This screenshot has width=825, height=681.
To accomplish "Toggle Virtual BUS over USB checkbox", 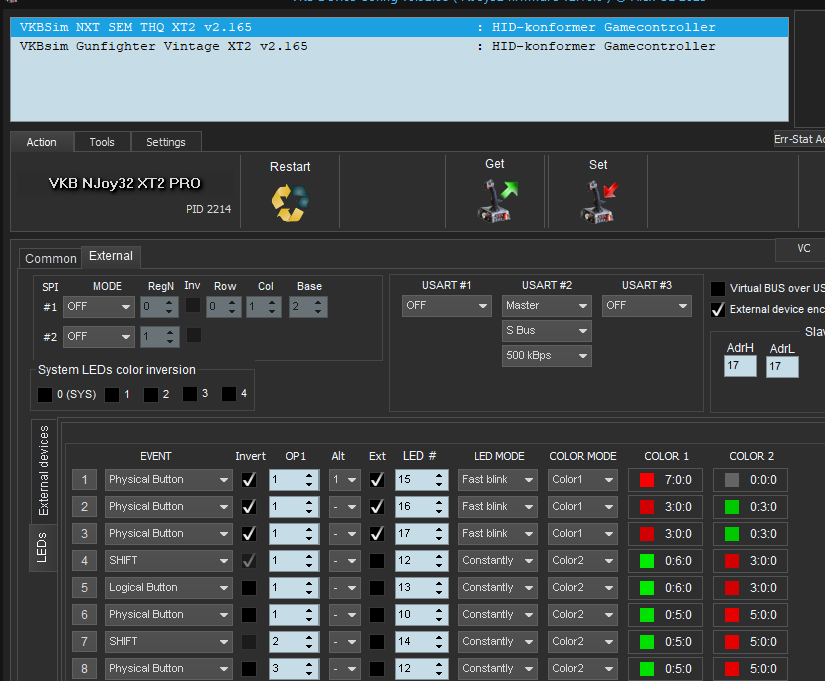I will click(x=718, y=288).
